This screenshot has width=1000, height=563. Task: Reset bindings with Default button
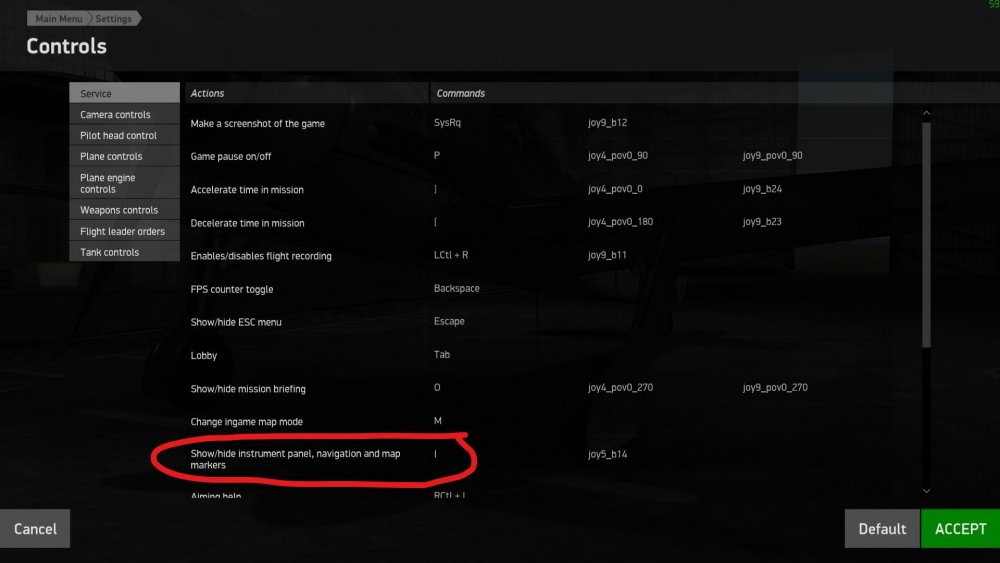pos(882,529)
